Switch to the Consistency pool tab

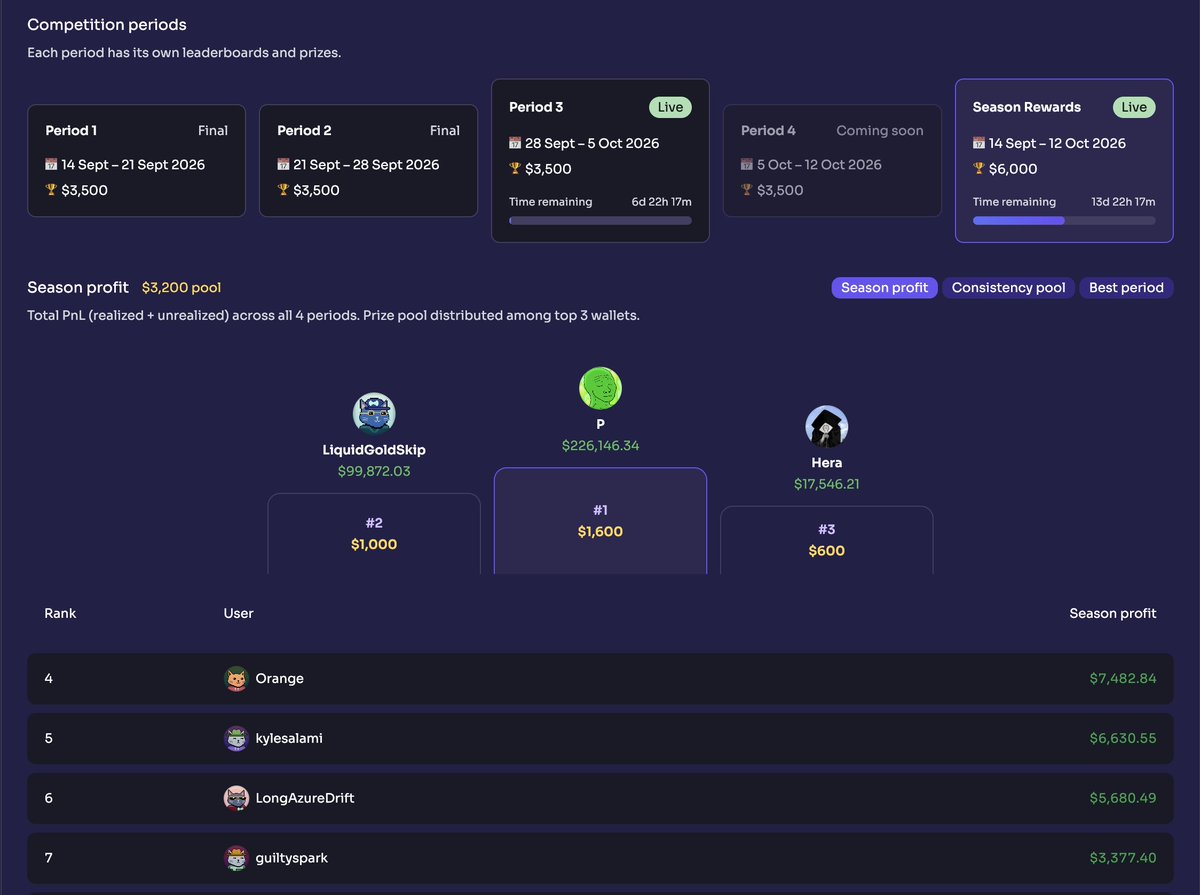(x=1009, y=288)
